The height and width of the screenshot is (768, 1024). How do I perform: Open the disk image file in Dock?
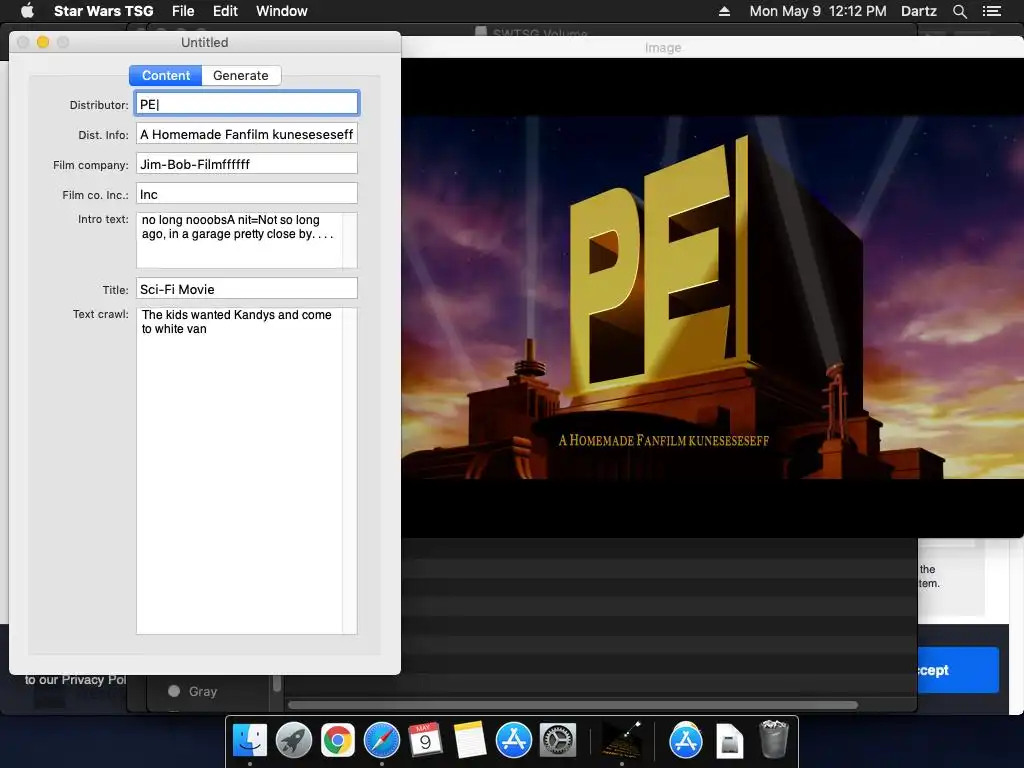tap(729, 741)
